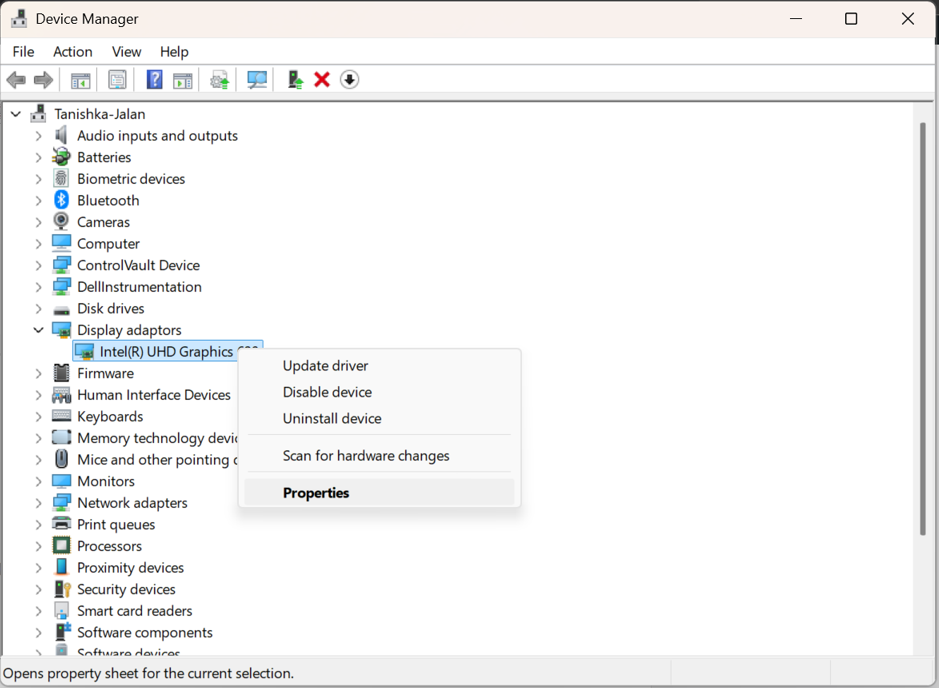
Task: Click the Disable device down-arrow circle icon
Action: (x=350, y=80)
